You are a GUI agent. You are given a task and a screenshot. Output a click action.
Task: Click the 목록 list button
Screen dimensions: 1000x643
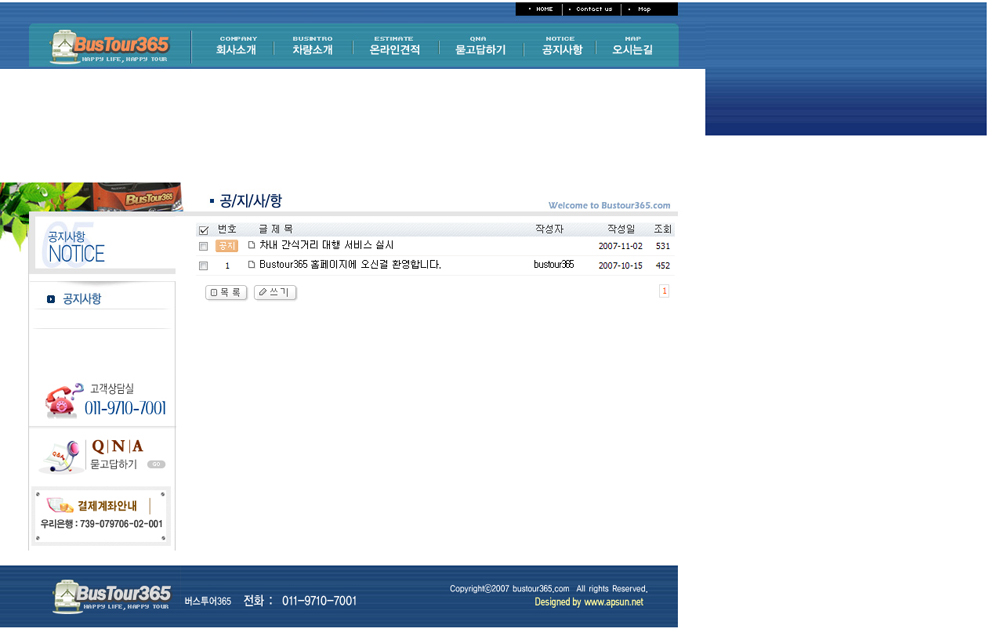pyautogui.click(x=226, y=293)
